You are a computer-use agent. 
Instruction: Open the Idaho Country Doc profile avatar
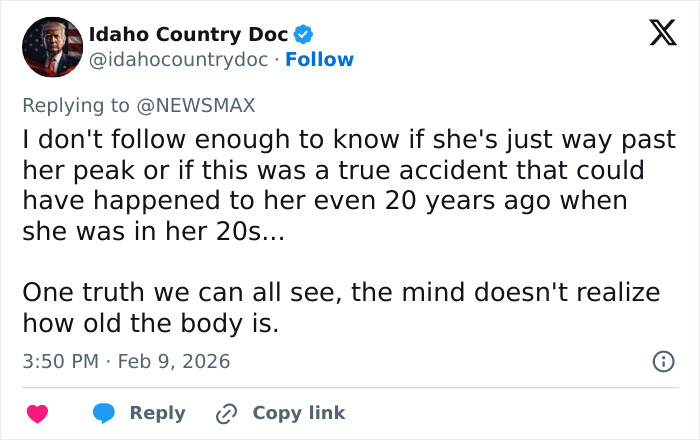[52, 47]
